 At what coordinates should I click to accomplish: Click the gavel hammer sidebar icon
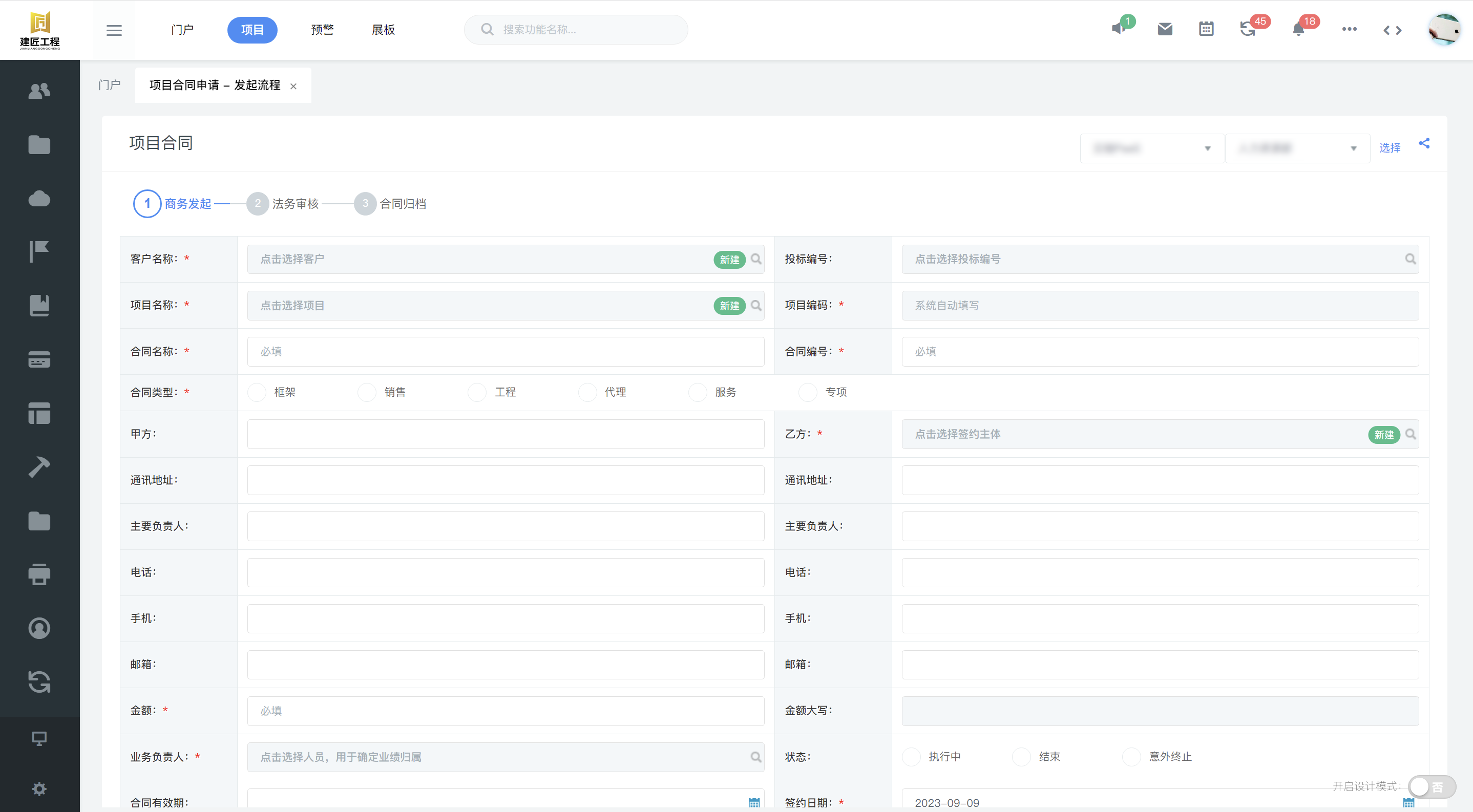[39, 467]
